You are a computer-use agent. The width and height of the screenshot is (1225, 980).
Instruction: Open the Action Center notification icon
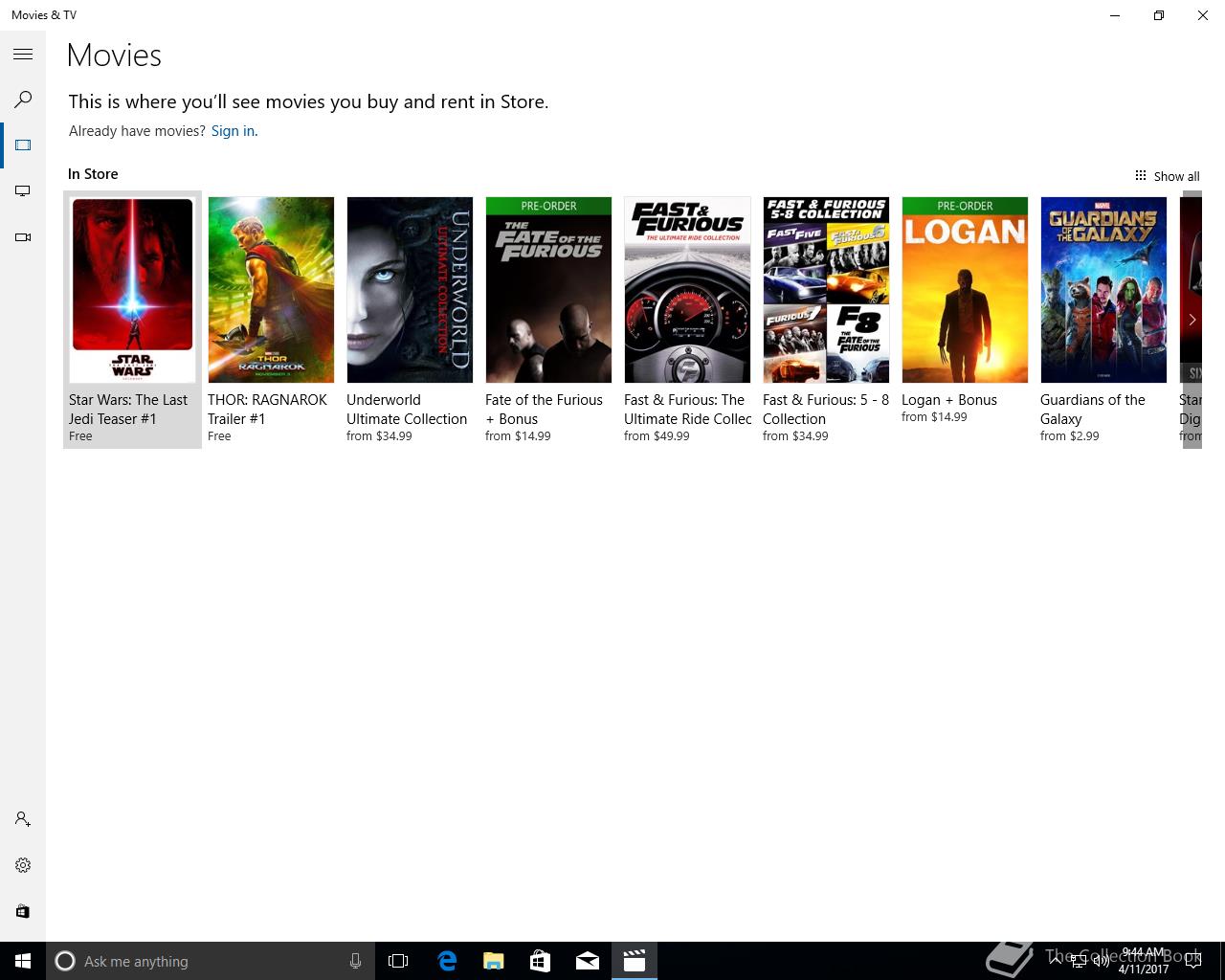click(x=1193, y=961)
